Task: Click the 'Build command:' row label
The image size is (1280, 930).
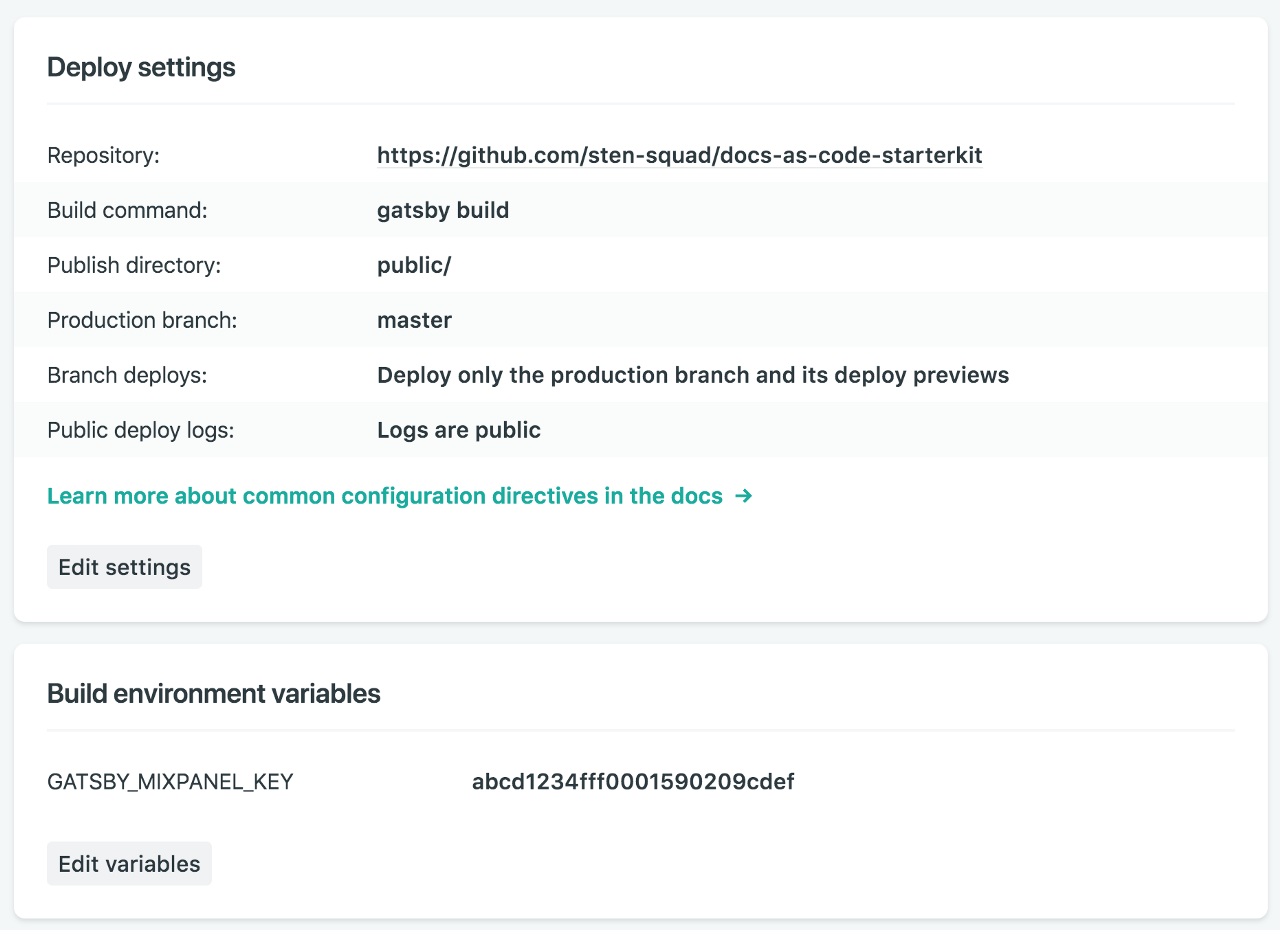Action: (x=127, y=211)
